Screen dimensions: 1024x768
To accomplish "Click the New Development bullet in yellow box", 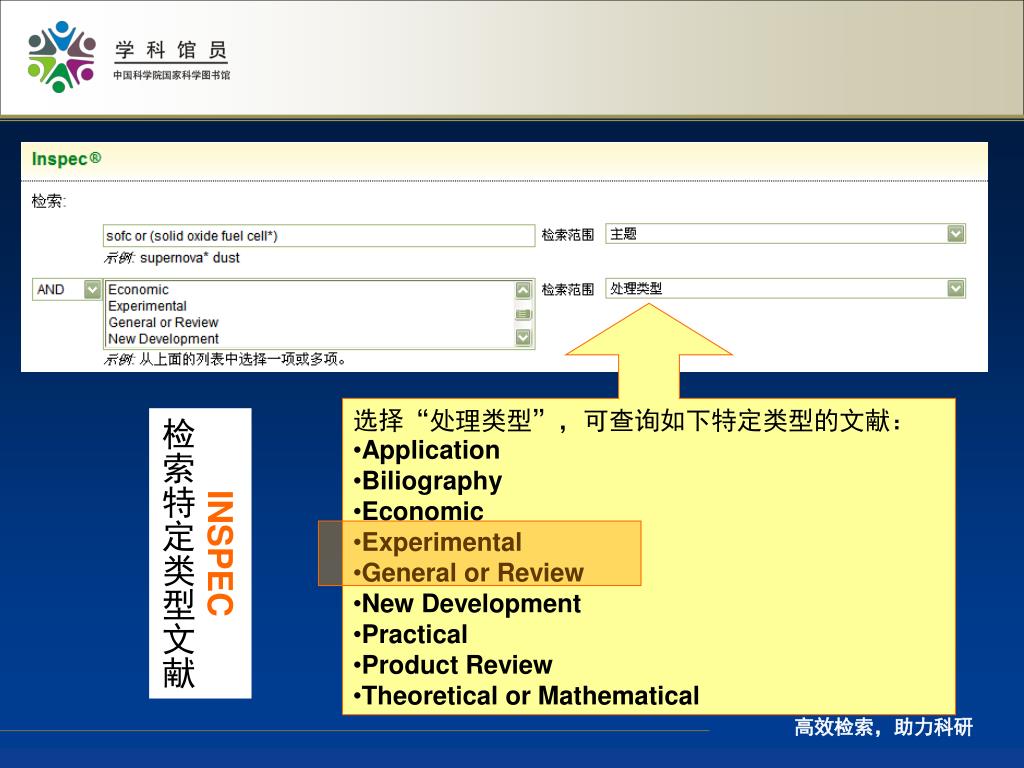I will pyautogui.click(x=466, y=603).
